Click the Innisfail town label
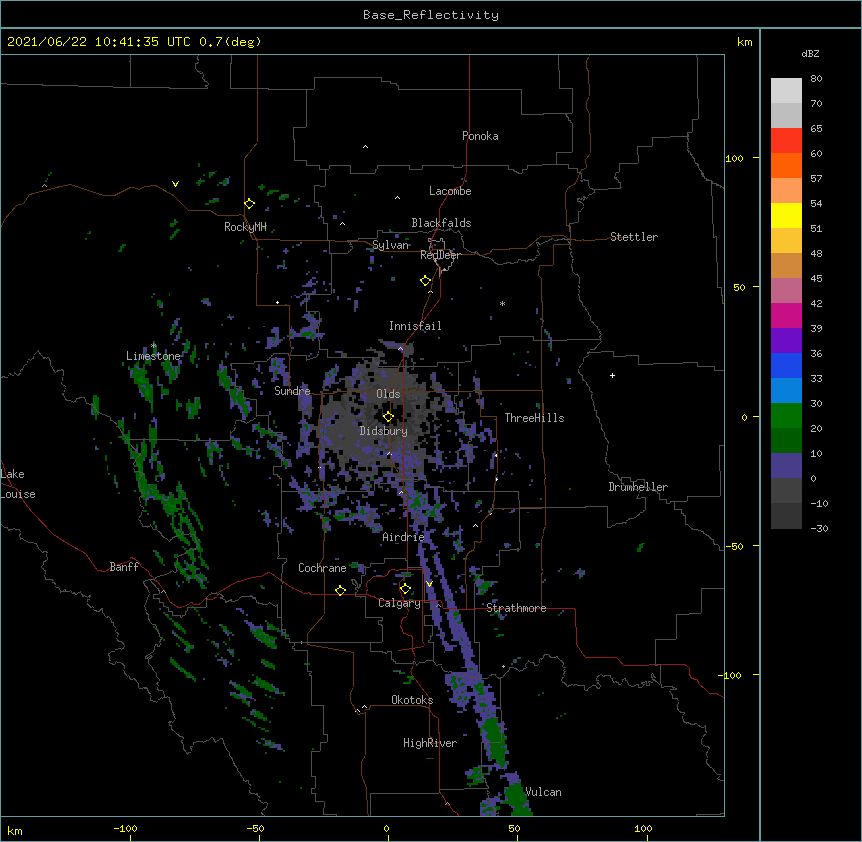The image size is (862, 842). pyautogui.click(x=415, y=326)
